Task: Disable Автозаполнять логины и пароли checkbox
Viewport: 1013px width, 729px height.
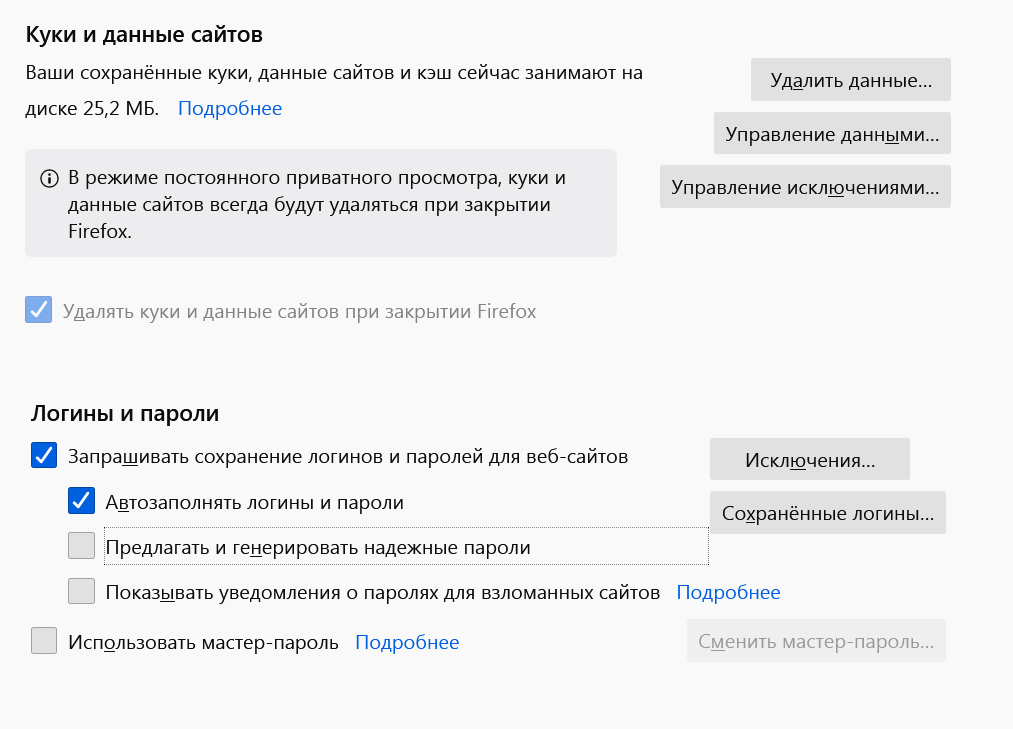Action: [x=81, y=501]
